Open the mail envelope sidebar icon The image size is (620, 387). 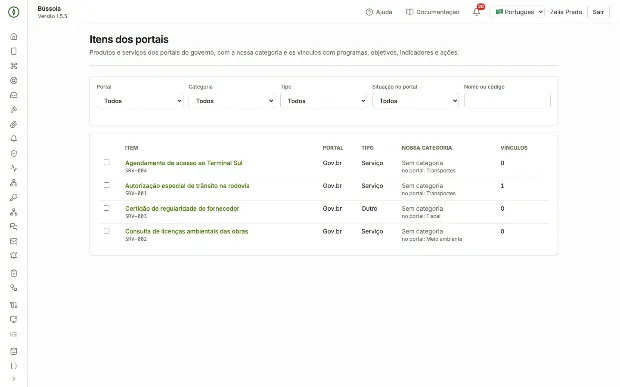13,241
